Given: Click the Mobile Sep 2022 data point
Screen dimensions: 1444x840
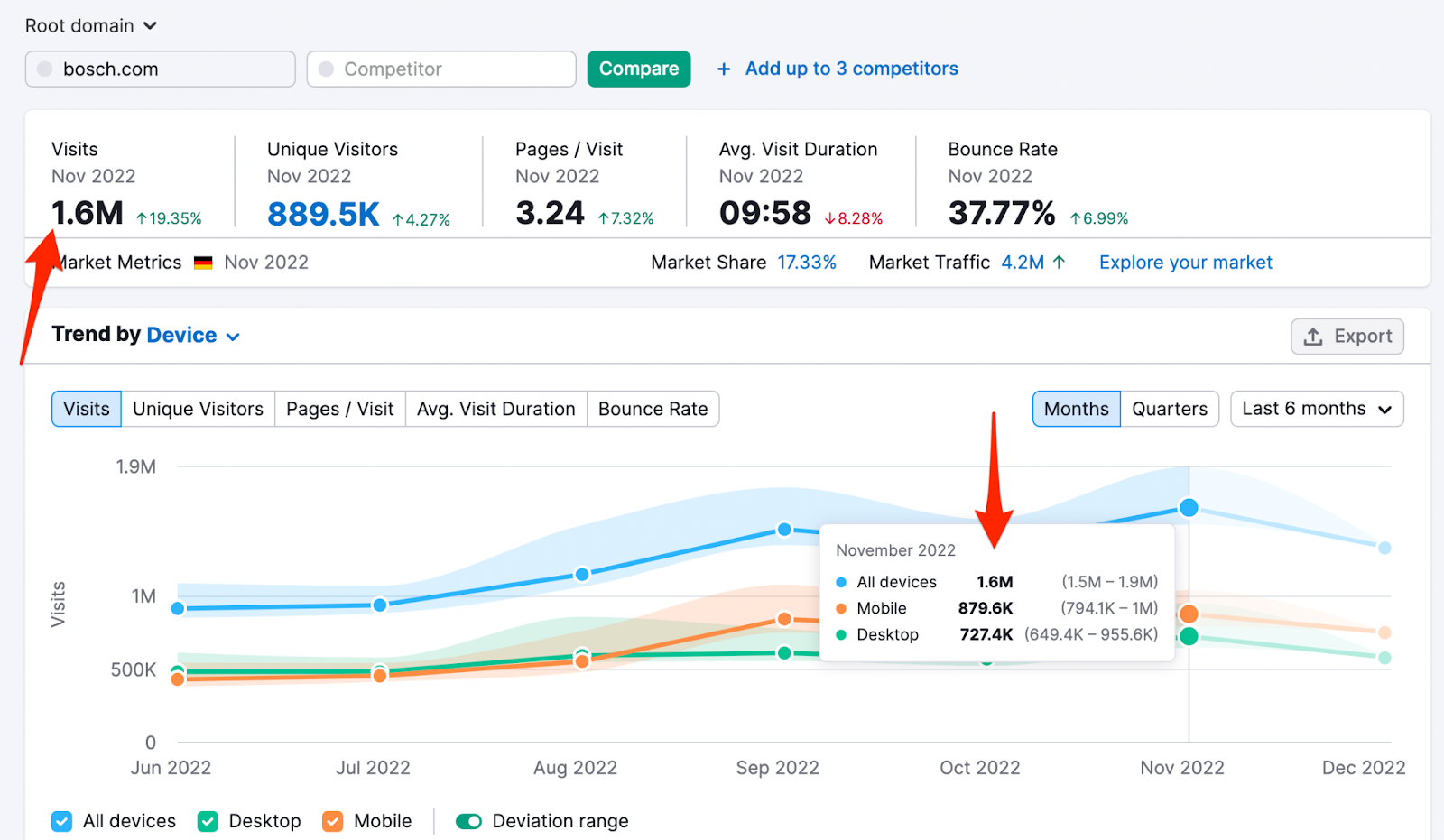Looking at the screenshot, I should [x=784, y=619].
